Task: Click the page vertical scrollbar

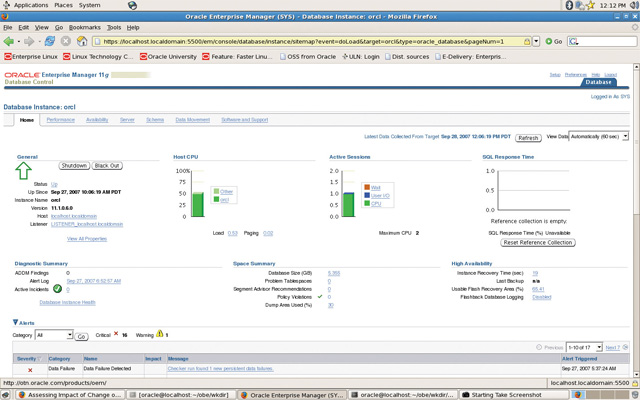Action: click(x=636, y=220)
